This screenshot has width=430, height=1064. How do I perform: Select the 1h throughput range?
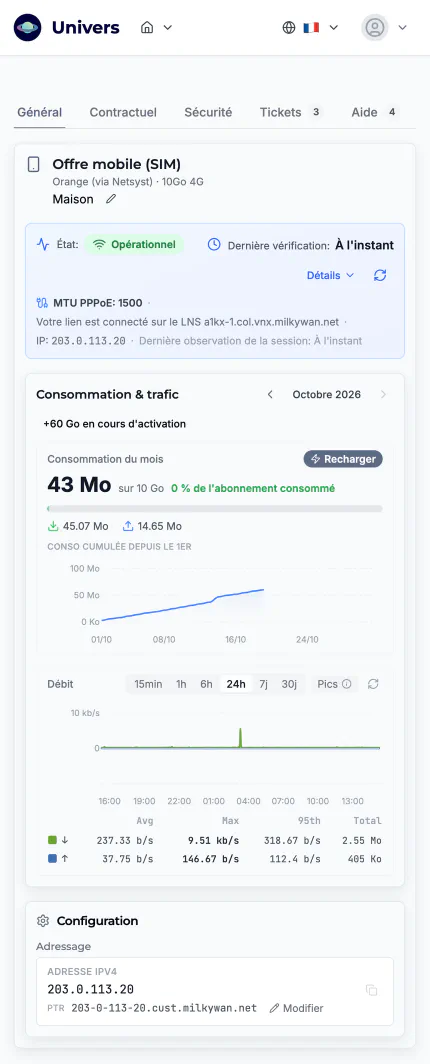pyautogui.click(x=181, y=684)
